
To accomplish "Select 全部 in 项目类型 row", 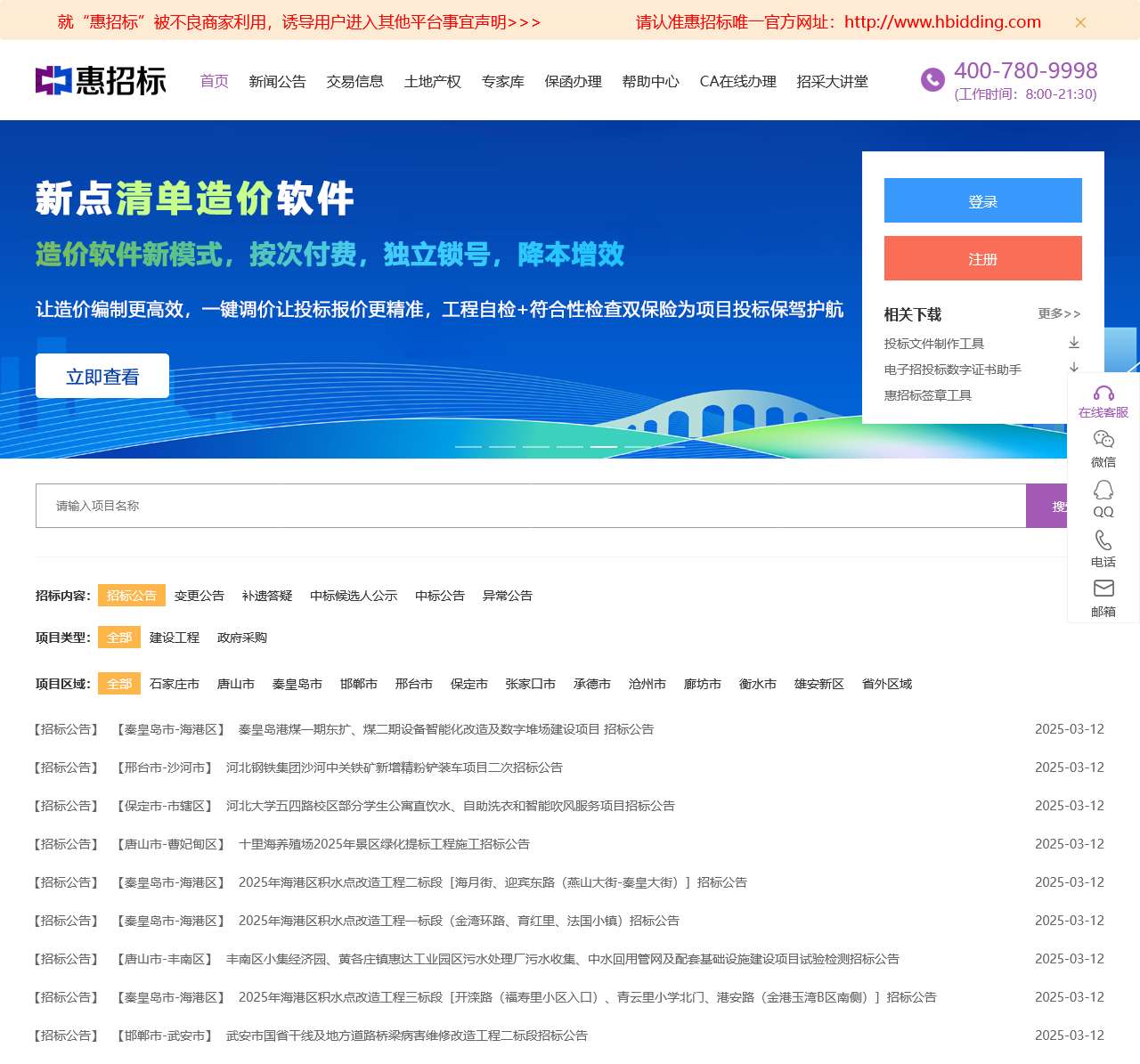I will [119, 638].
